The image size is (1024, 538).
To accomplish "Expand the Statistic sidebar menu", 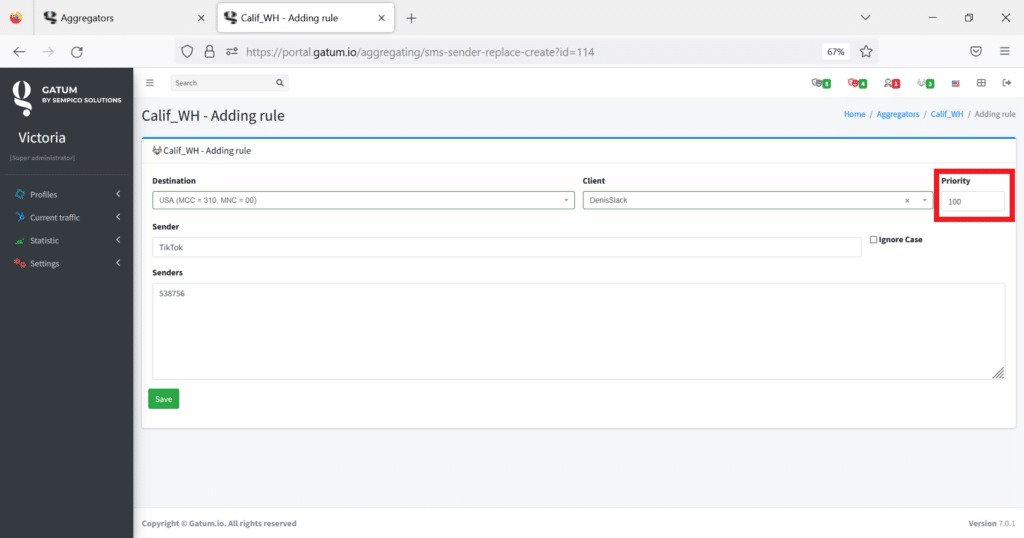I will [67, 240].
